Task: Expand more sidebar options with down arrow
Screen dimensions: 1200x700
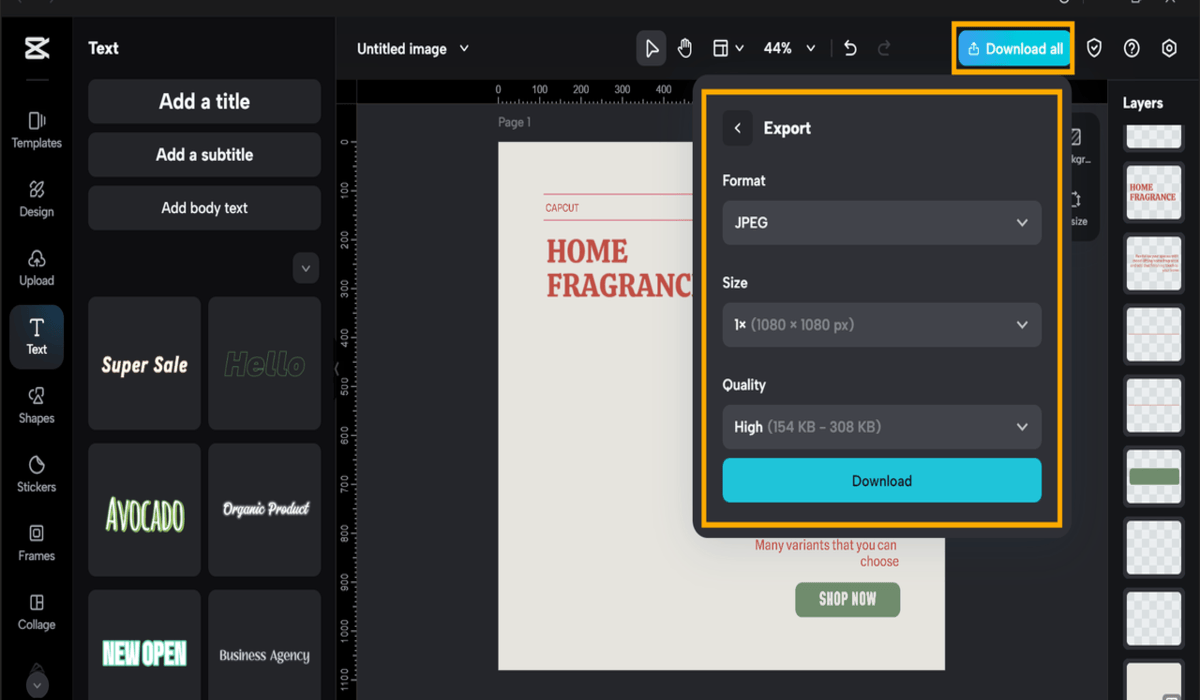Action: [37, 685]
